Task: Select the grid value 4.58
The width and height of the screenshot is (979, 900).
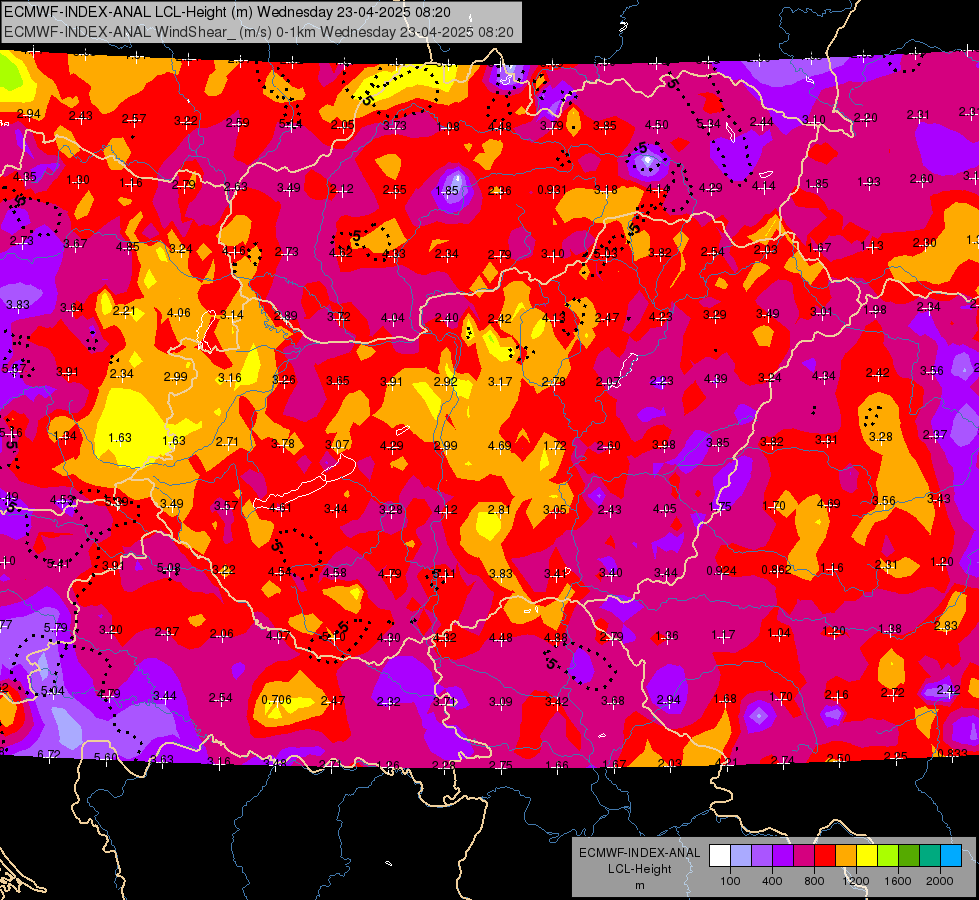Action: tap(335, 573)
